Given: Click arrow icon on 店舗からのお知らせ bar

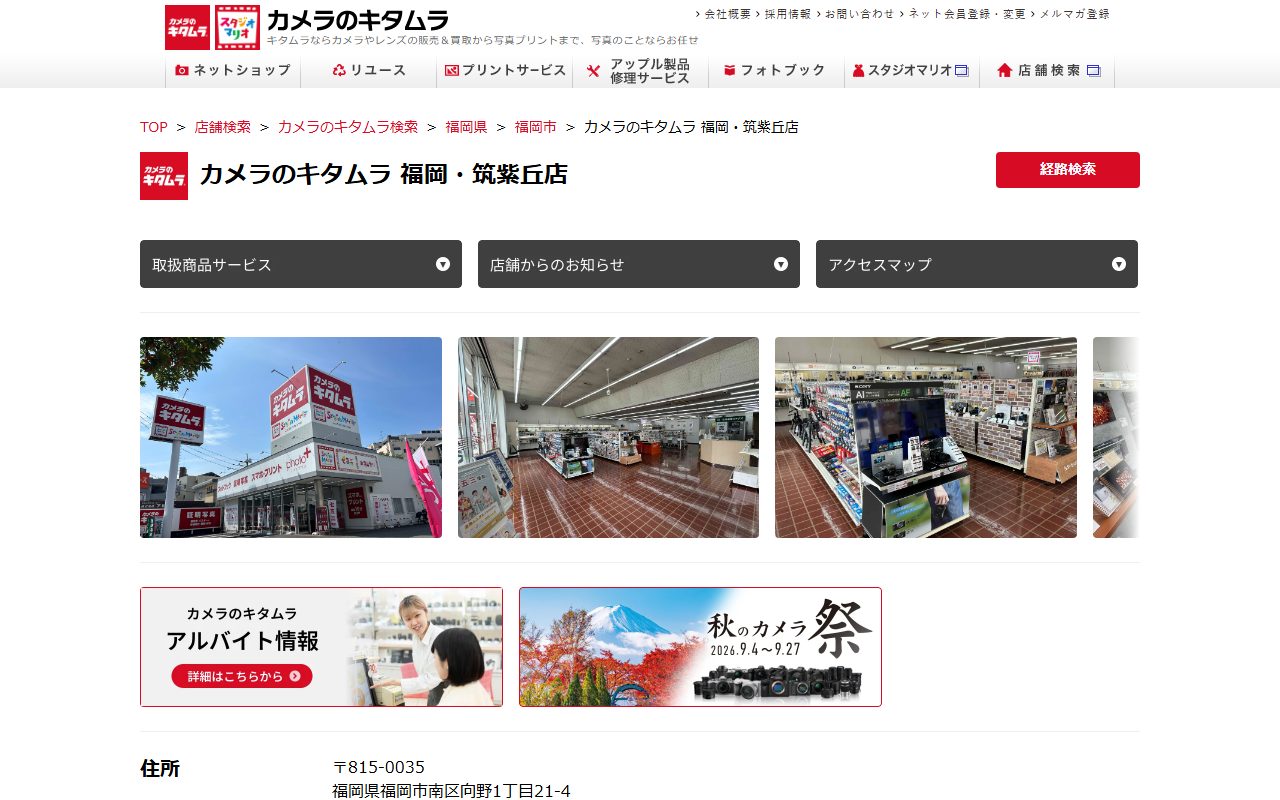Looking at the screenshot, I should tap(781, 264).
